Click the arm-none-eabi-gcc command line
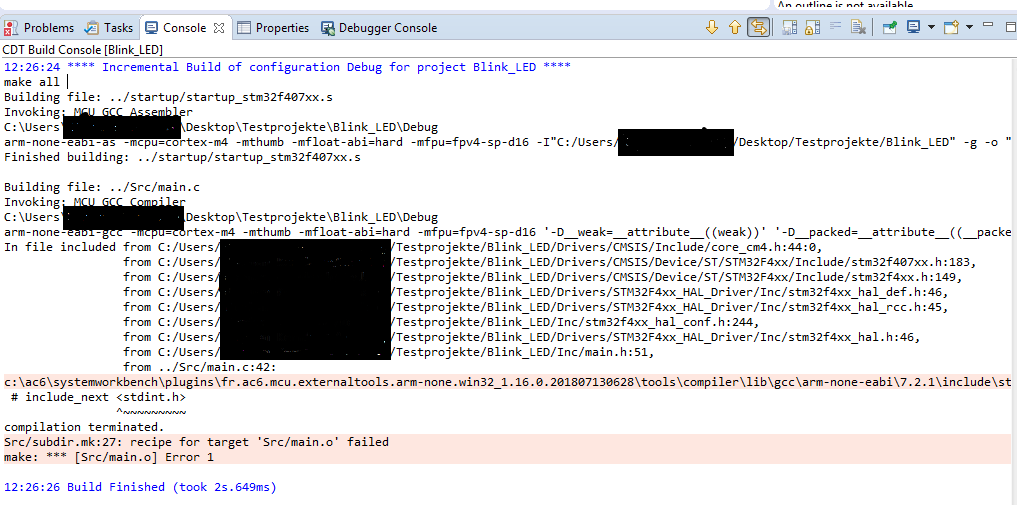This screenshot has width=1017, height=505. pyautogui.click(x=508, y=232)
